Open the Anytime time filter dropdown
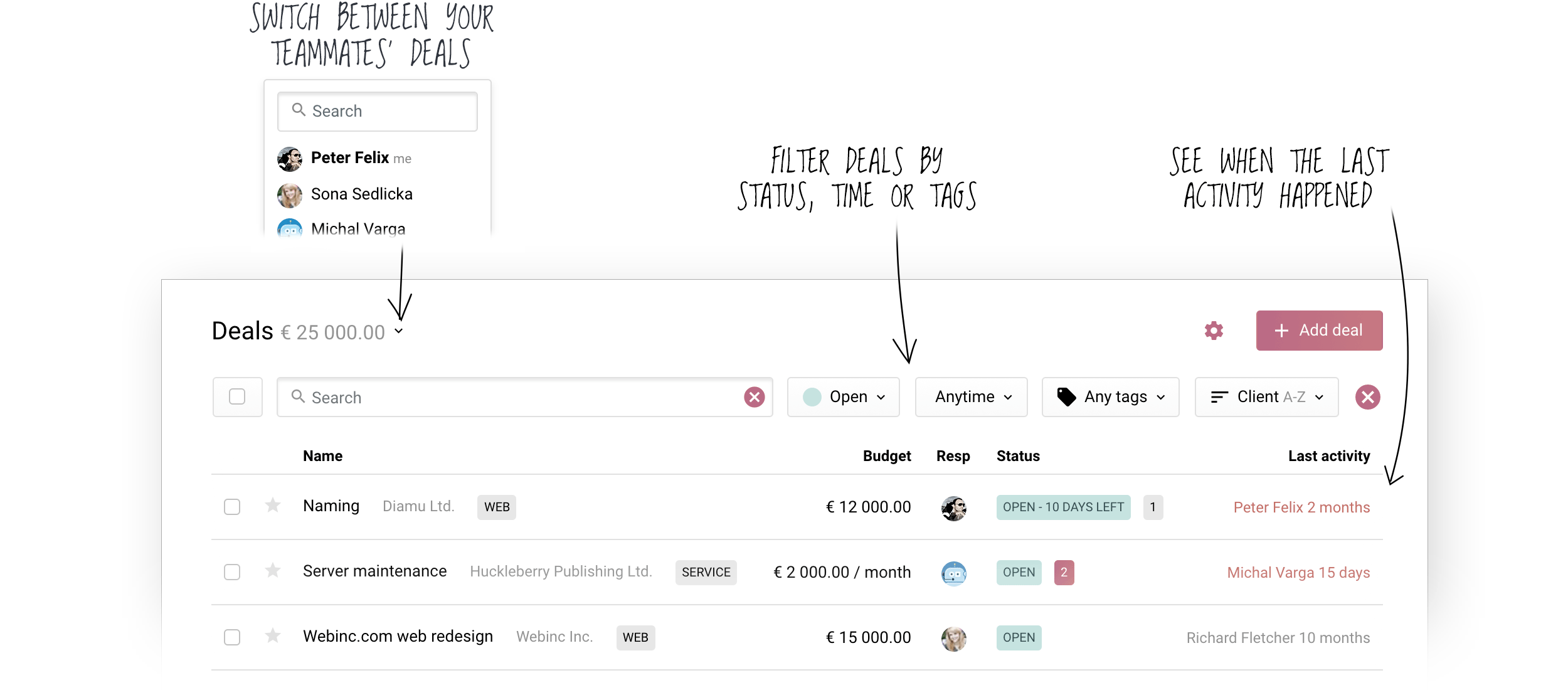This screenshot has height=690, width=1568. [x=972, y=397]
